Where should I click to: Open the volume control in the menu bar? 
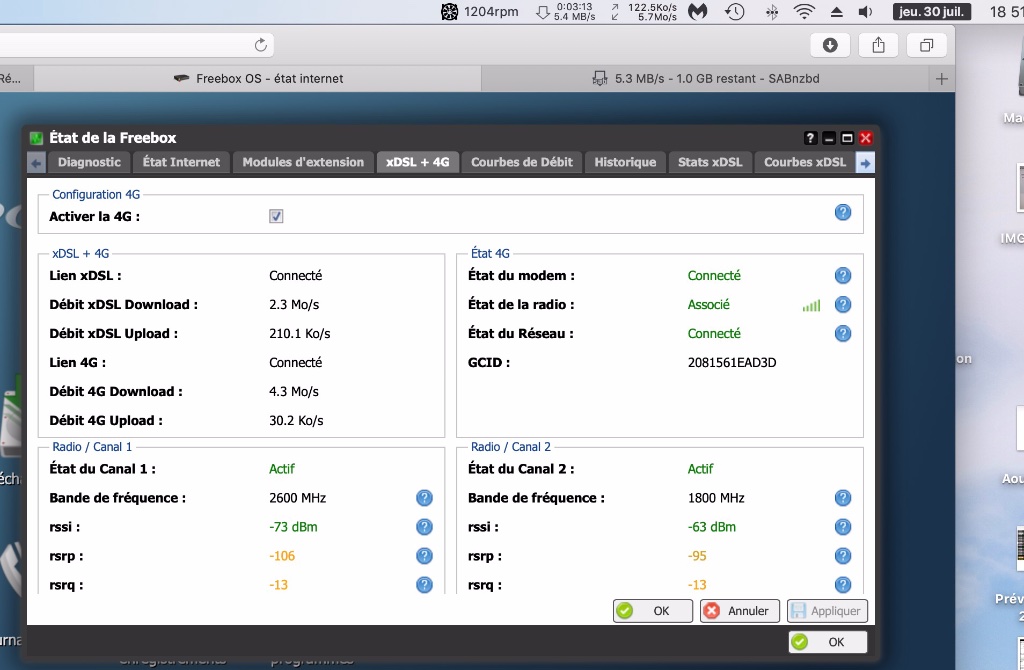point(865,12)
